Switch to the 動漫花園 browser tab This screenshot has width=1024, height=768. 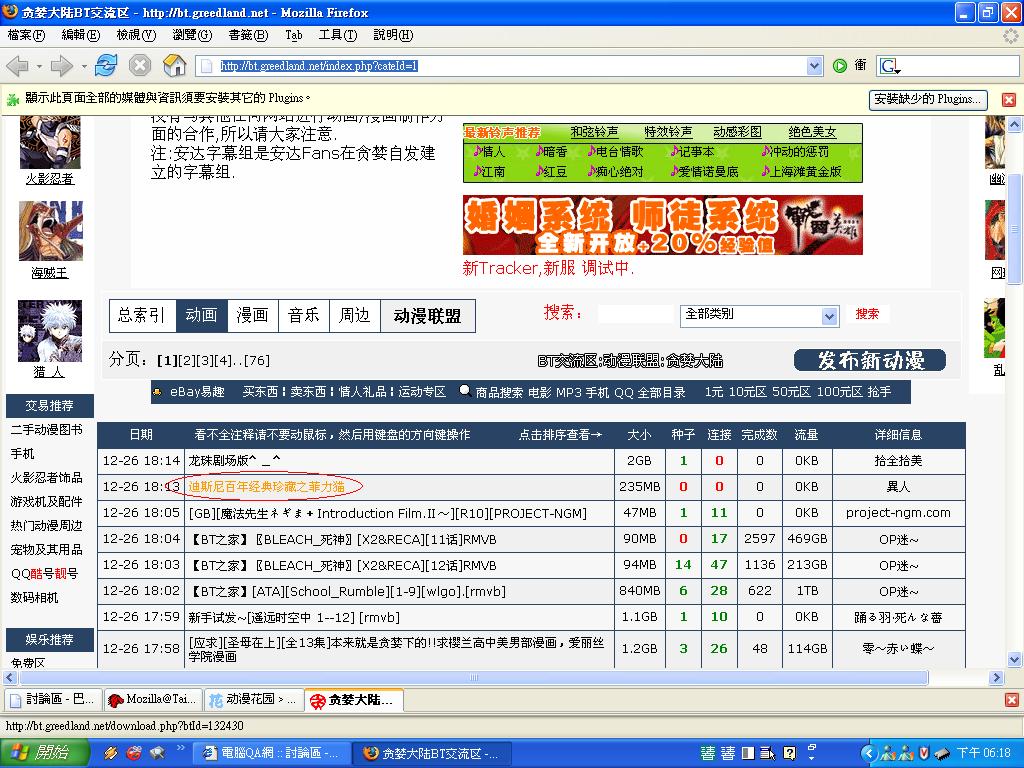254,700
